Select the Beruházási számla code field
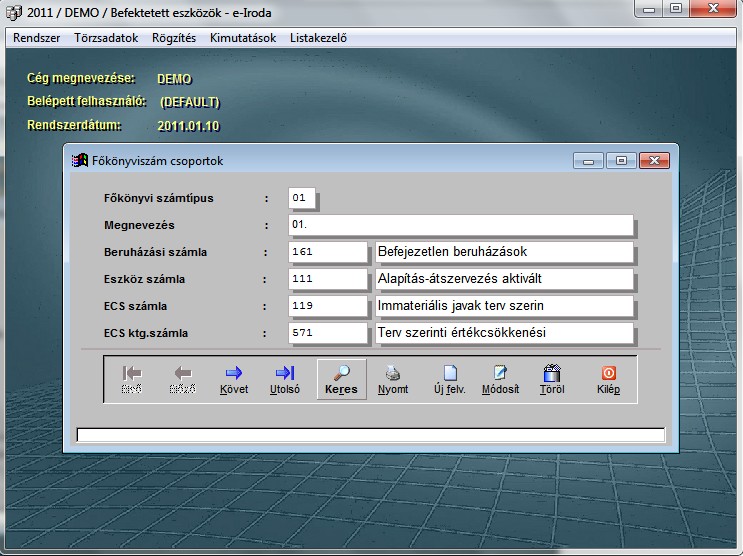The height and width of the screenshot is (556, 743). [x=328, y=252]
